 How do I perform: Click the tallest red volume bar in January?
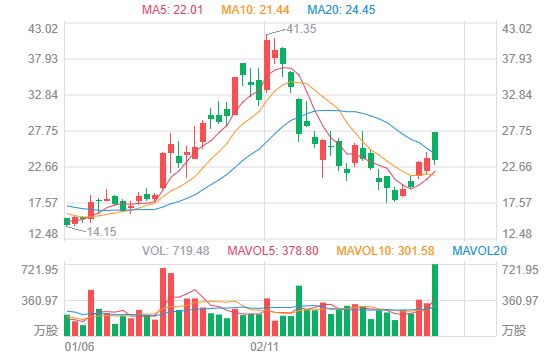(x=163, y=302)
